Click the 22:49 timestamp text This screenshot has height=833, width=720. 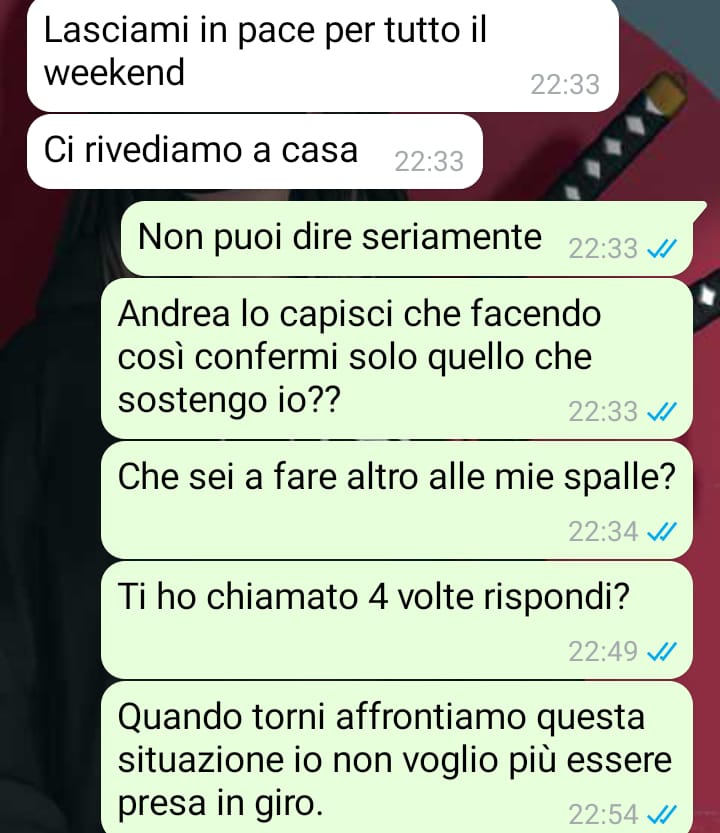(x=603, y=651)
